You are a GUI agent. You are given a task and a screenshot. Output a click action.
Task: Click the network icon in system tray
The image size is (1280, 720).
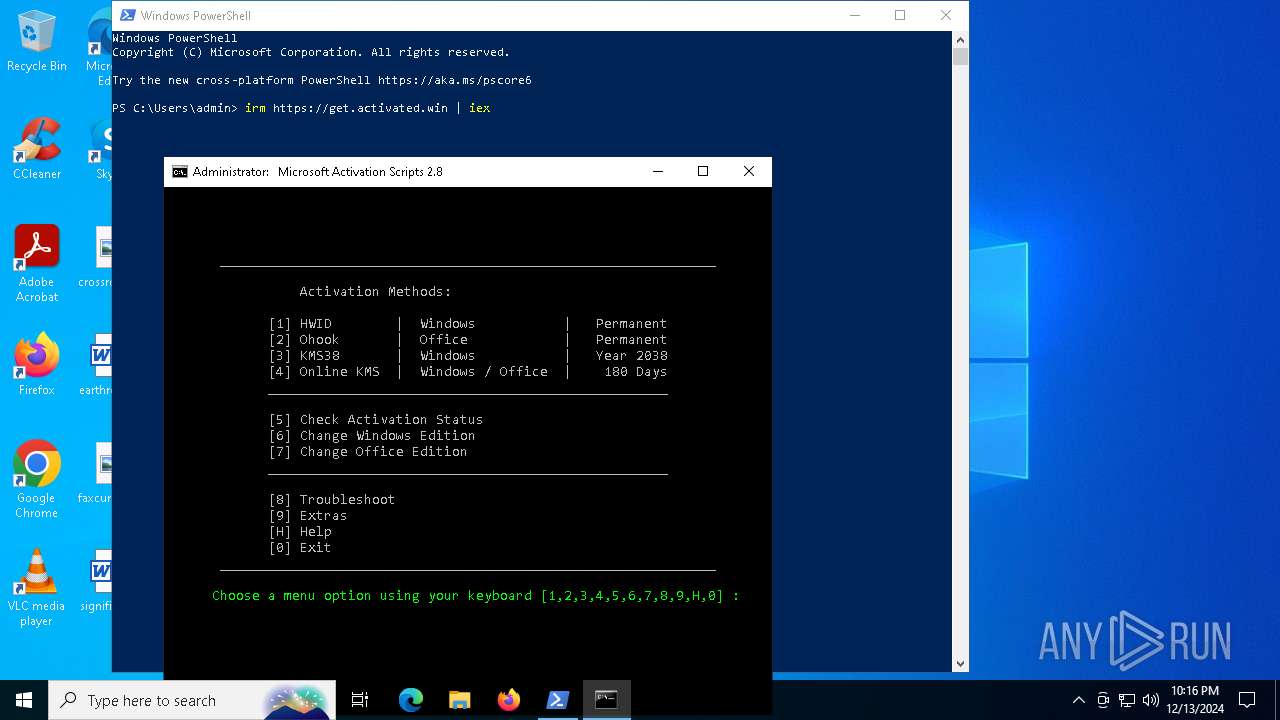1127,700
